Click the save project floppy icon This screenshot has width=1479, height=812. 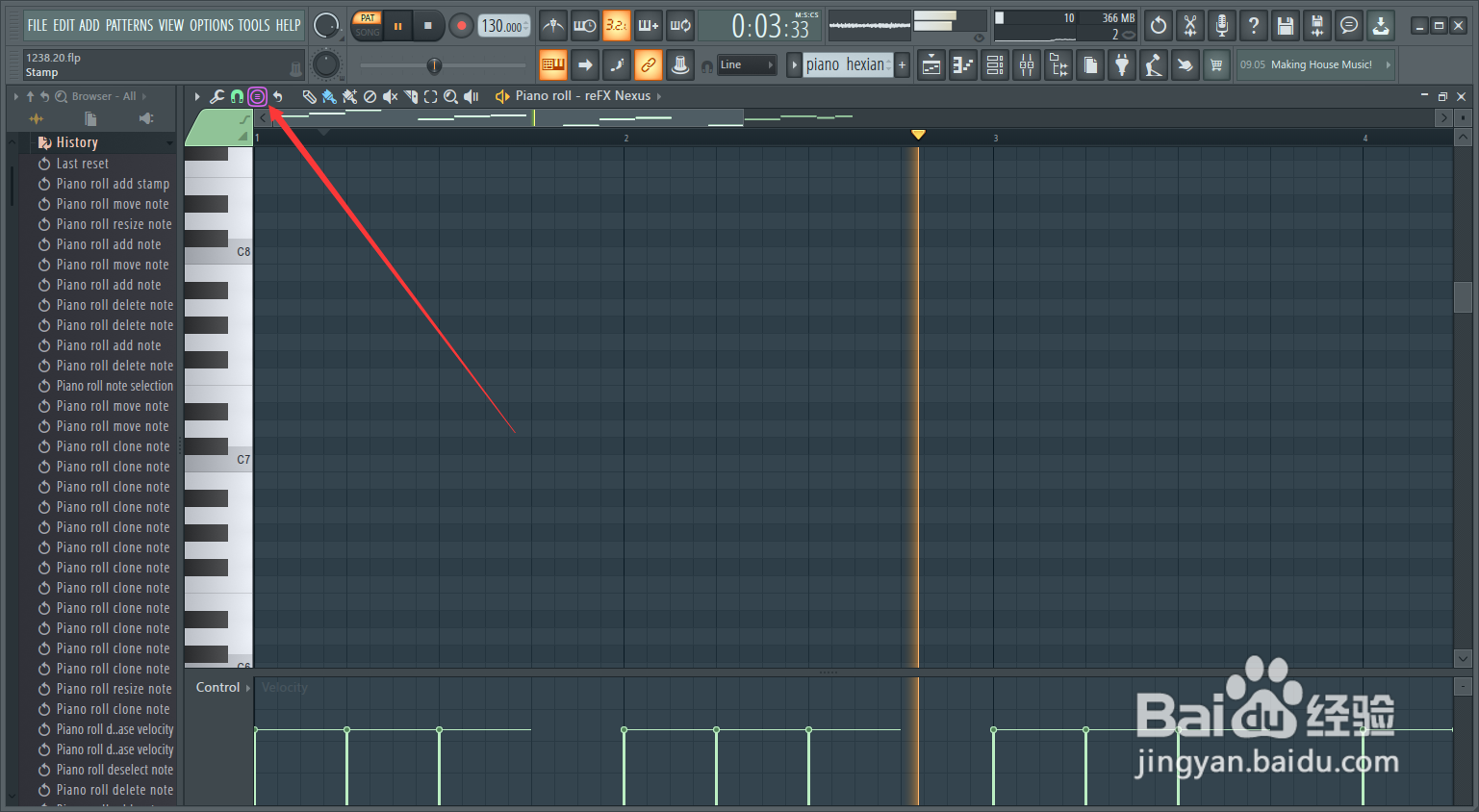(1286, 26)
